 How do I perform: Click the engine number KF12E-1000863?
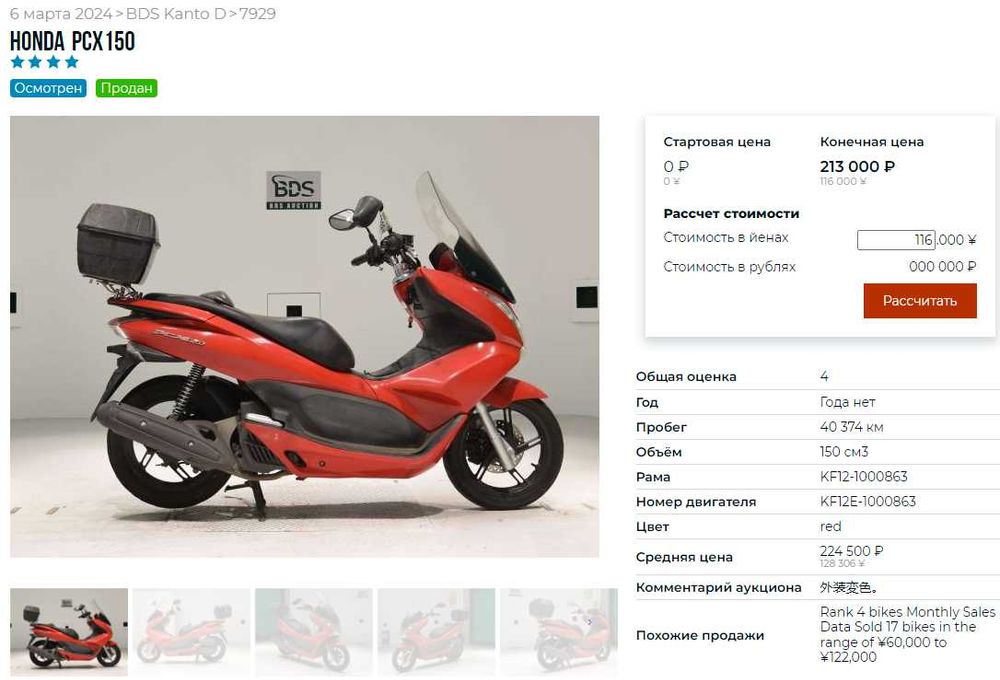click(868, 501)
